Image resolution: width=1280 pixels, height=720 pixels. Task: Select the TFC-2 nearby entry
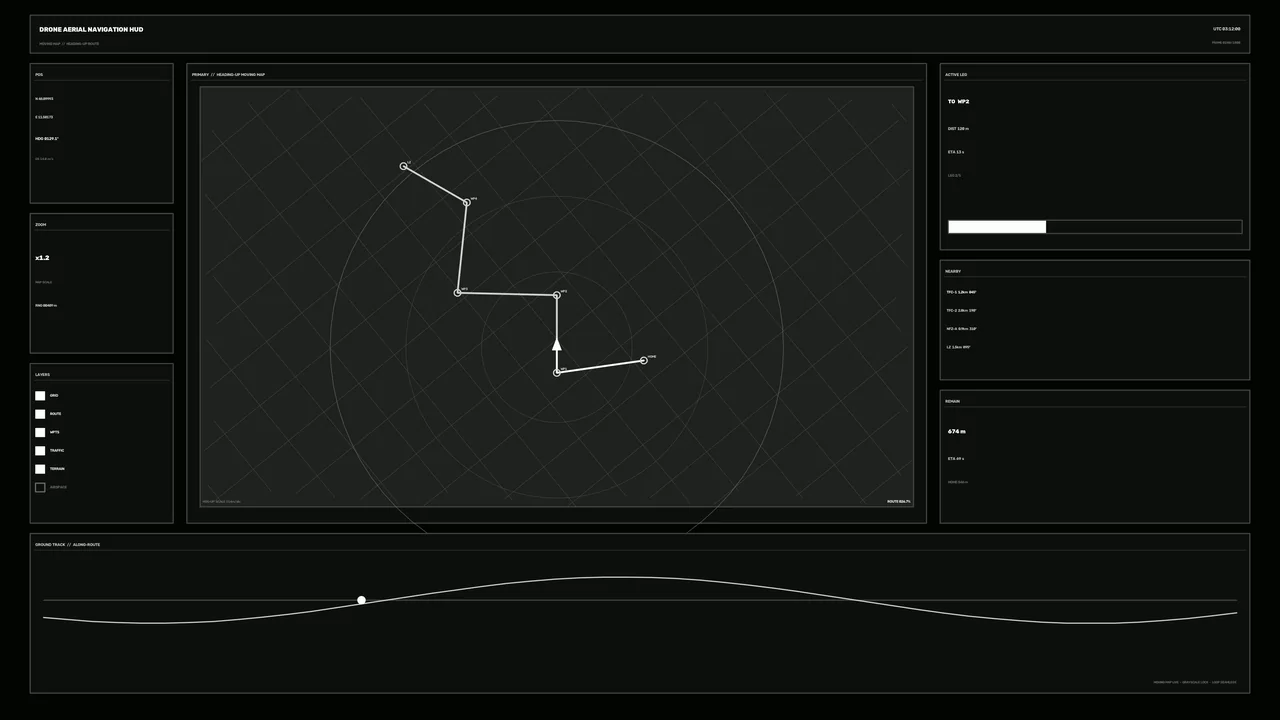pos(961,310)
